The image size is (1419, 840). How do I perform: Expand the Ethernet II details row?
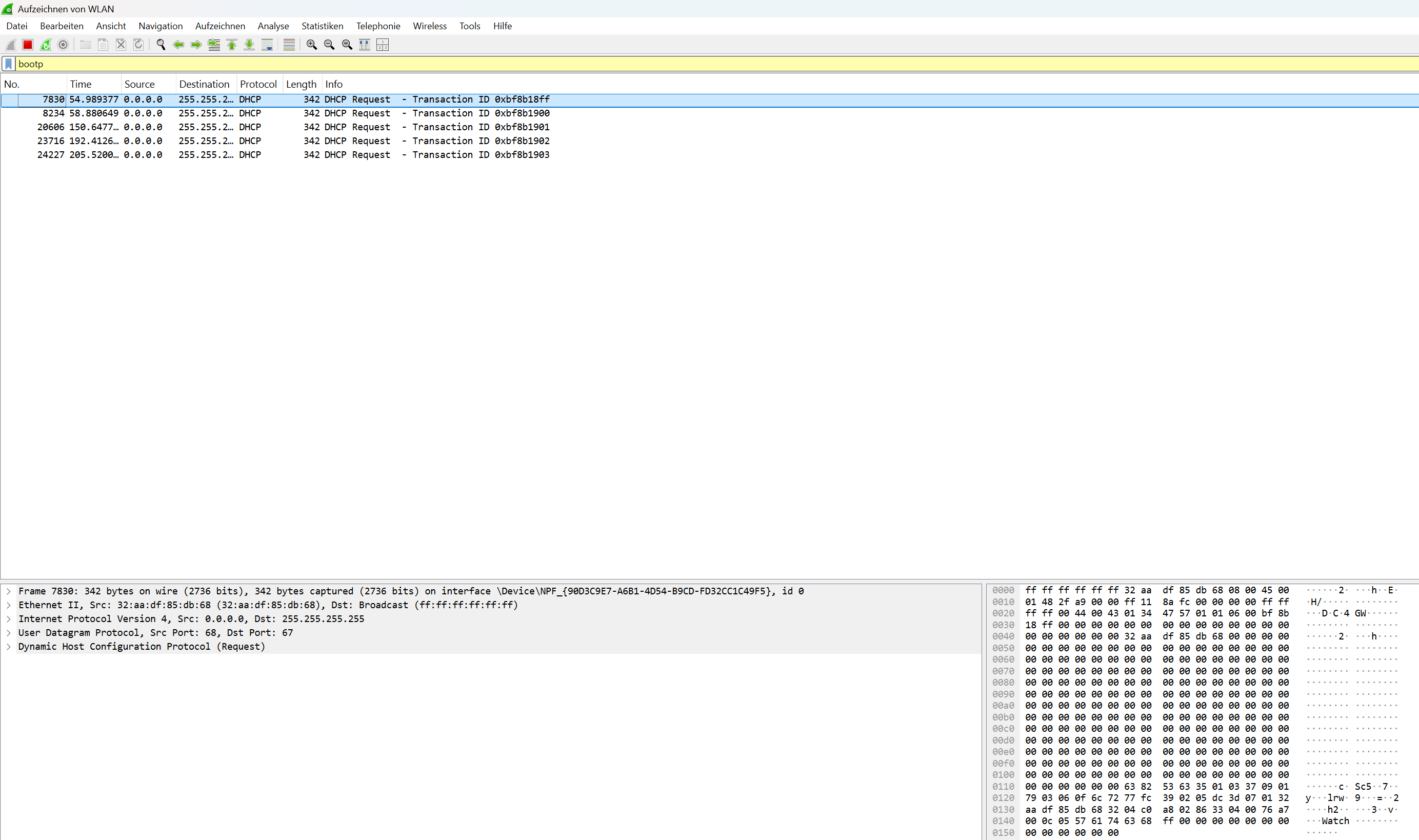pos(9,605)
